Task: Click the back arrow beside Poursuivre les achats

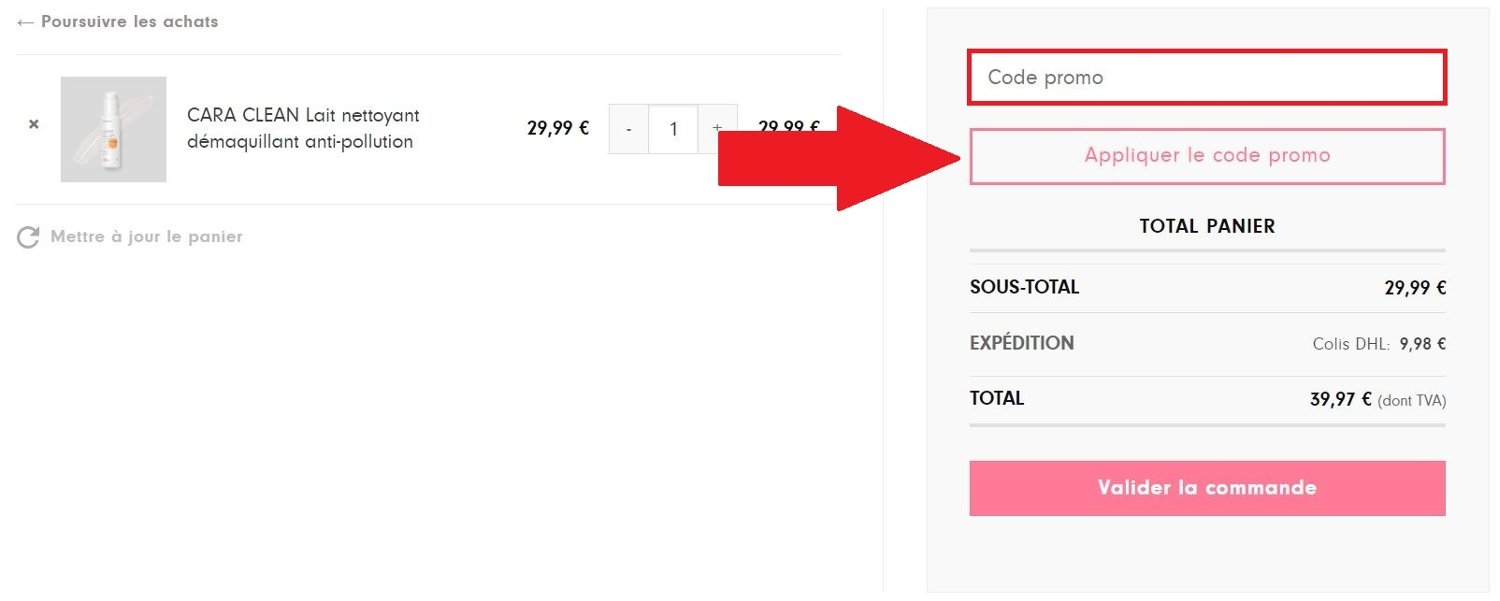Action: (24, 21)
